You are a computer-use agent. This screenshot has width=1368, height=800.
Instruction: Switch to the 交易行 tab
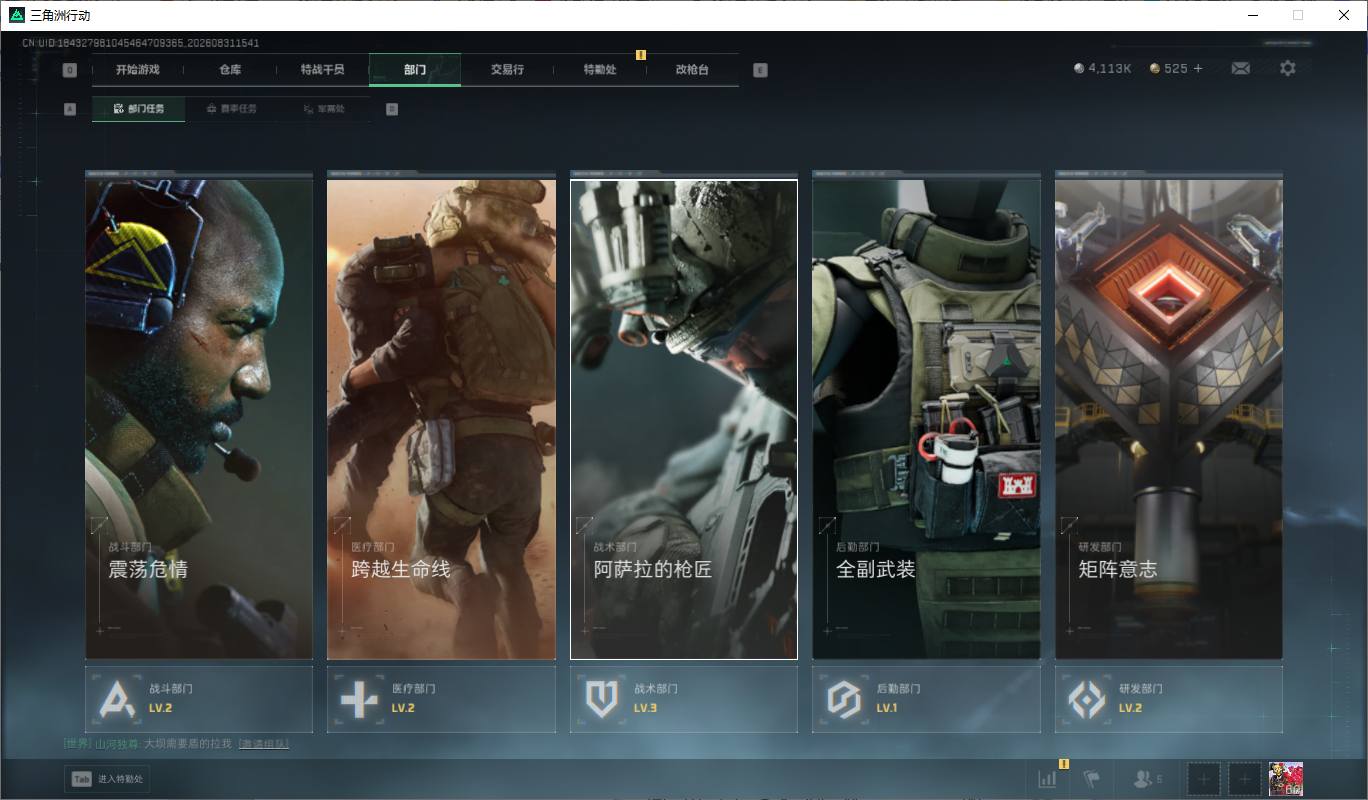point(507,70)
